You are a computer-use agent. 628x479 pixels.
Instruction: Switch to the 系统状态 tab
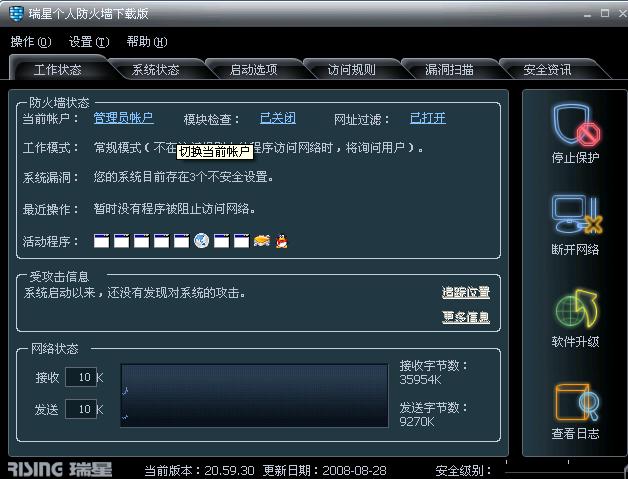155,70
